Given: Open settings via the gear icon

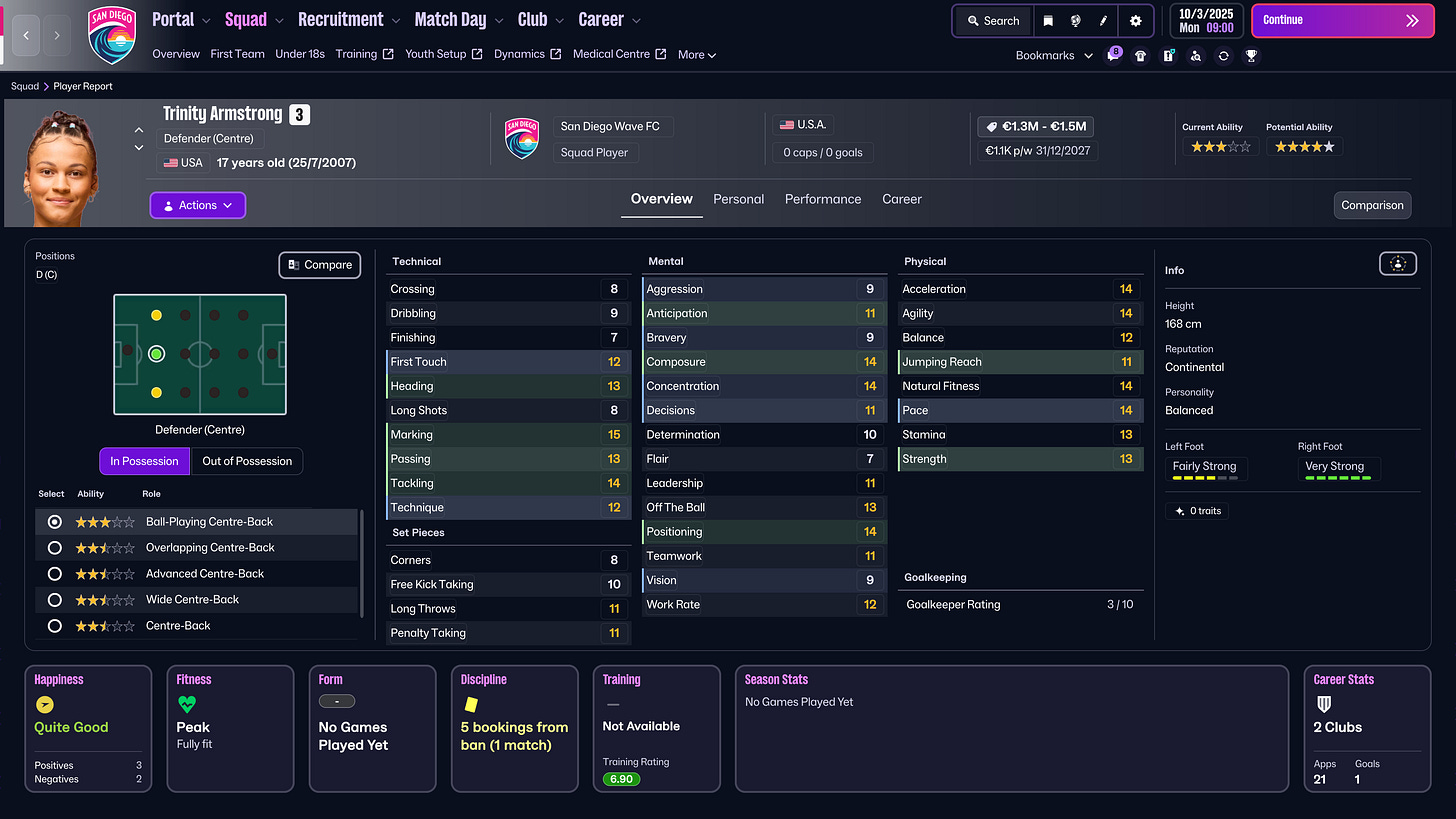Looking at the screenshot, I should click(1135, 20).
